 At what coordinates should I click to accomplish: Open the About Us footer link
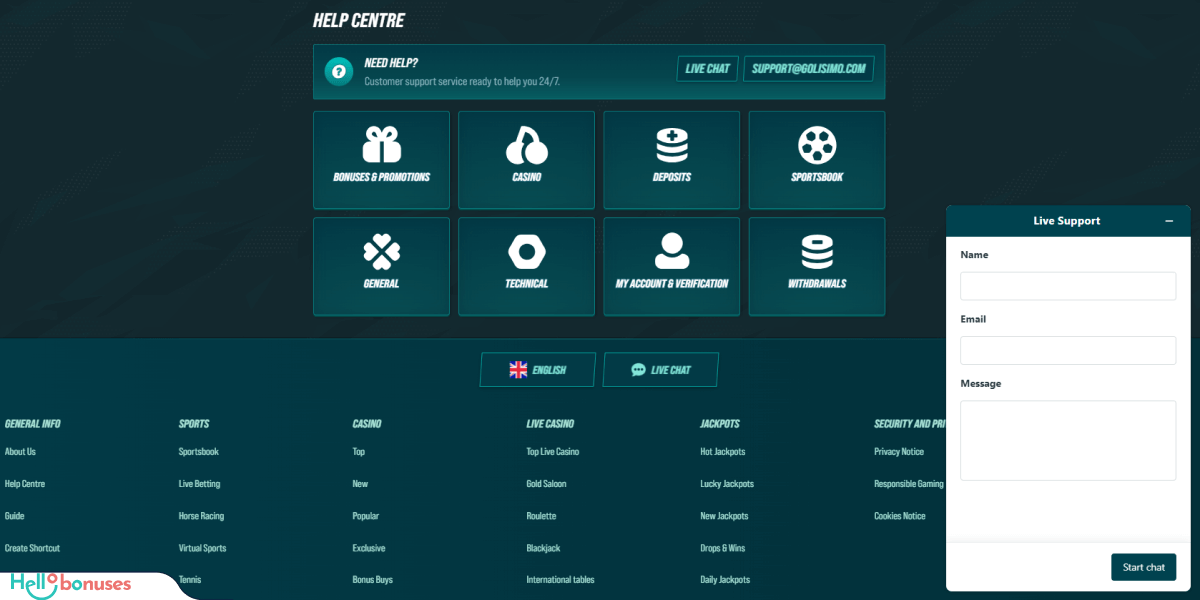click(x=20, y=452)
